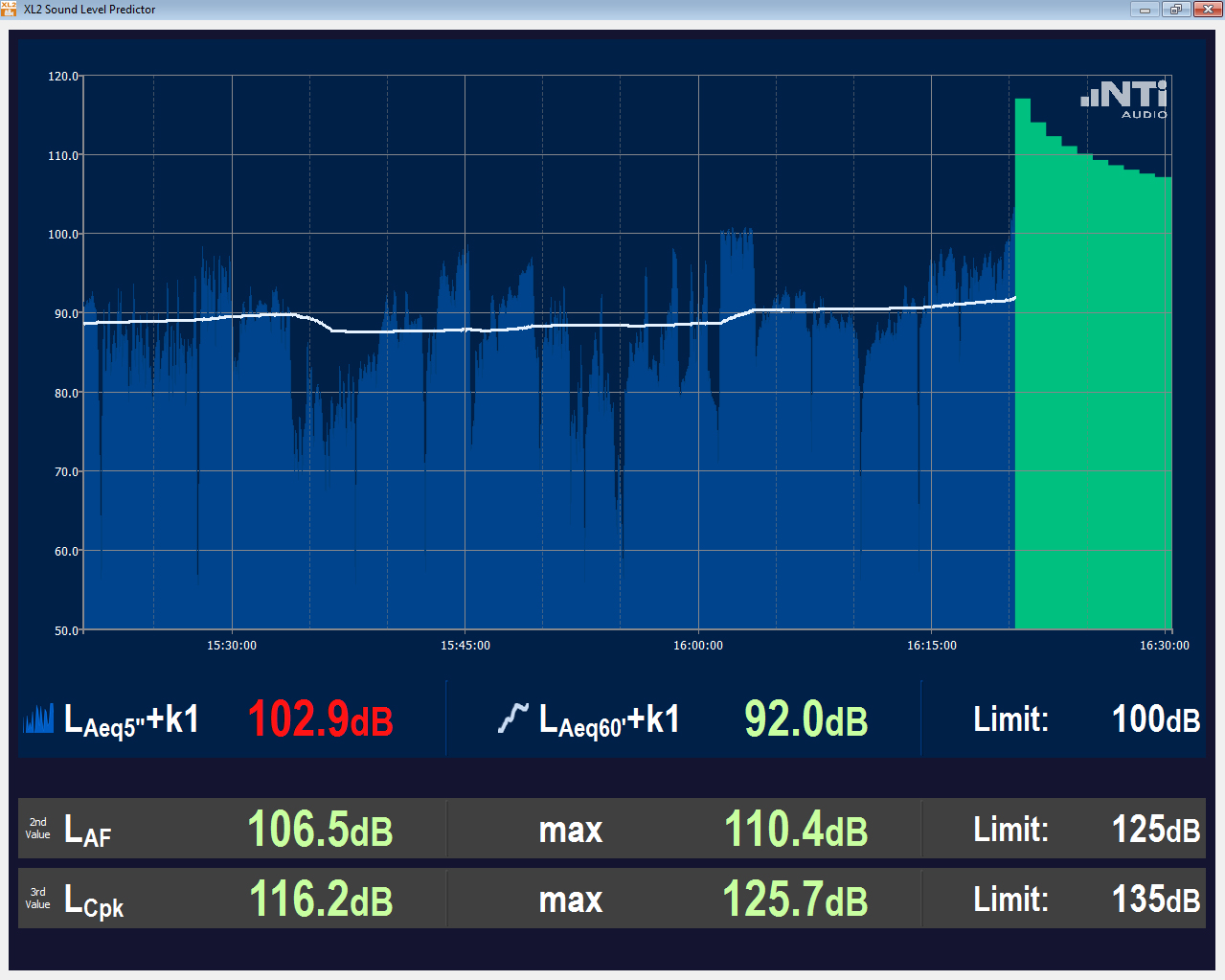
Task: Click the NTi Audio logo on the graph
Action: tap(1124, 99)
